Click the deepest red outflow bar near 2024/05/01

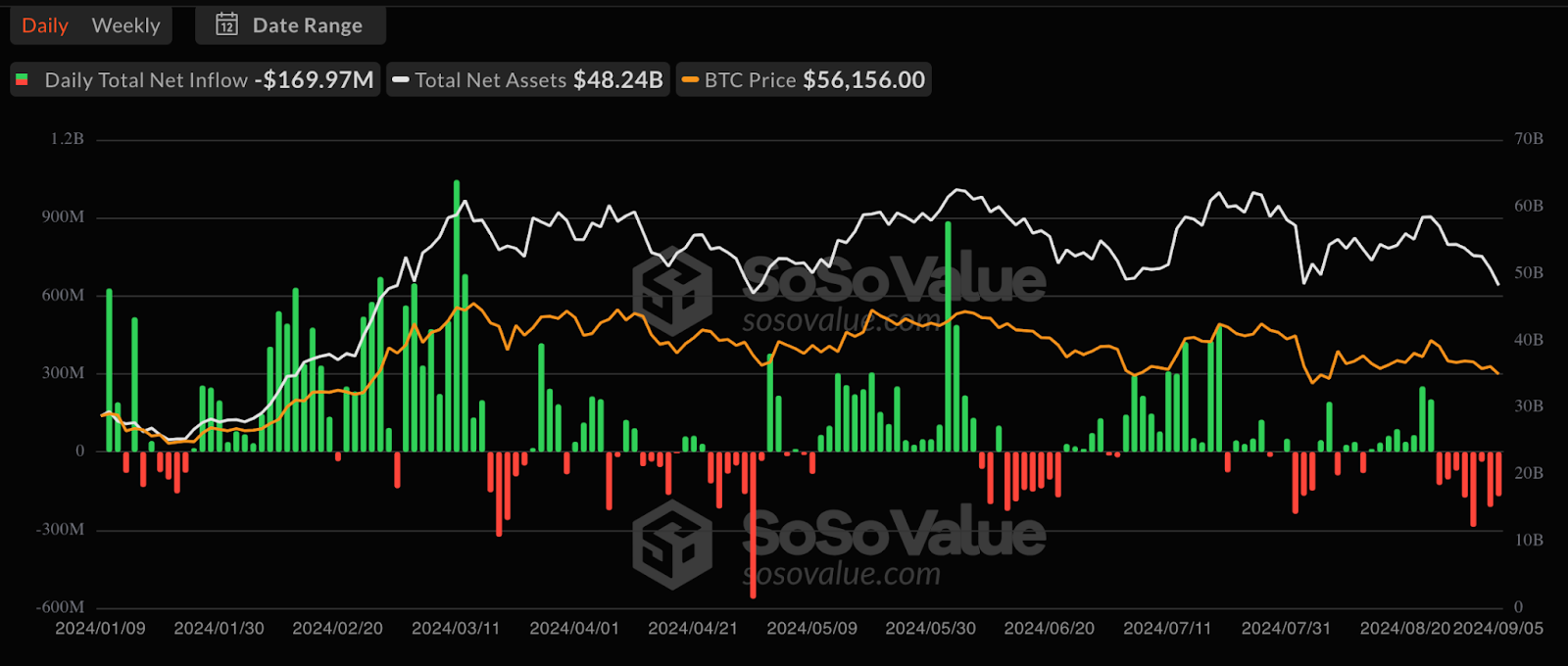753,525
